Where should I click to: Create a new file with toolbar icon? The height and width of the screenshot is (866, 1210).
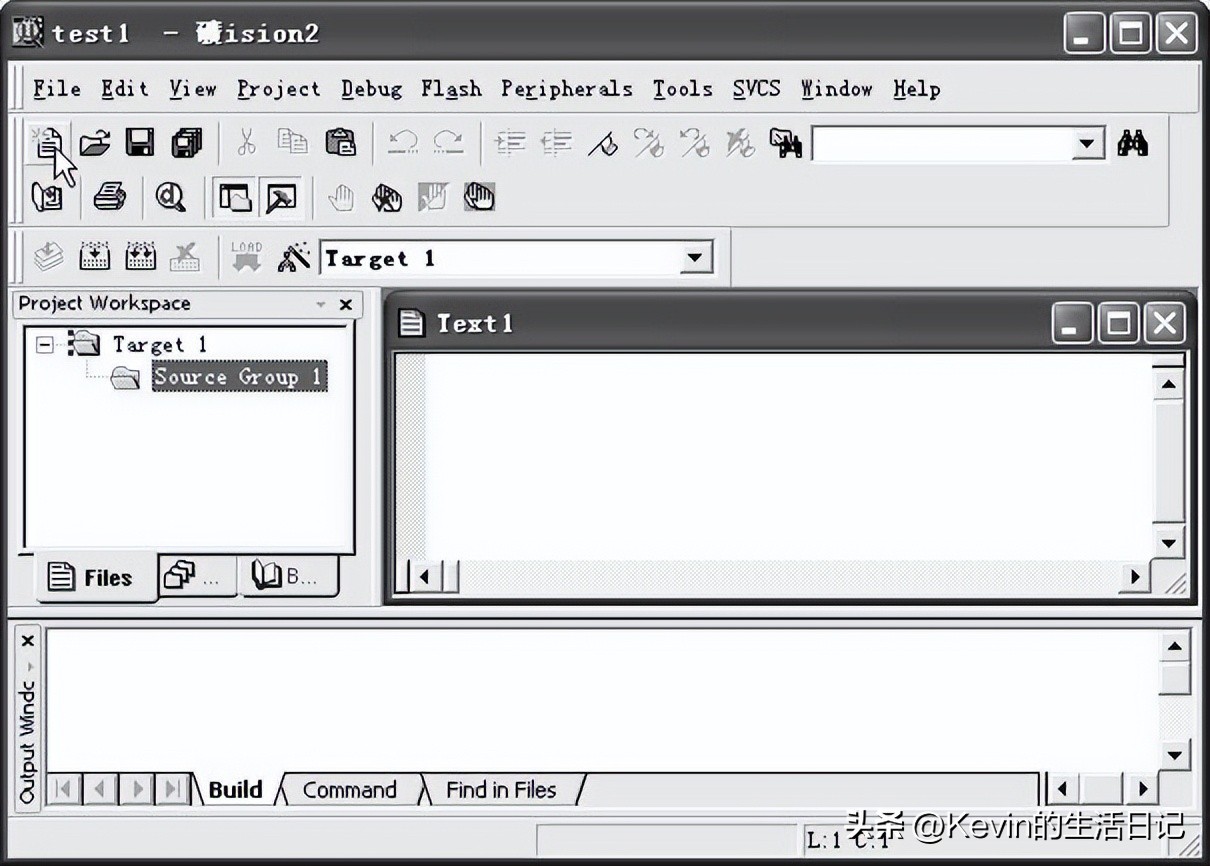pos(47,144)
